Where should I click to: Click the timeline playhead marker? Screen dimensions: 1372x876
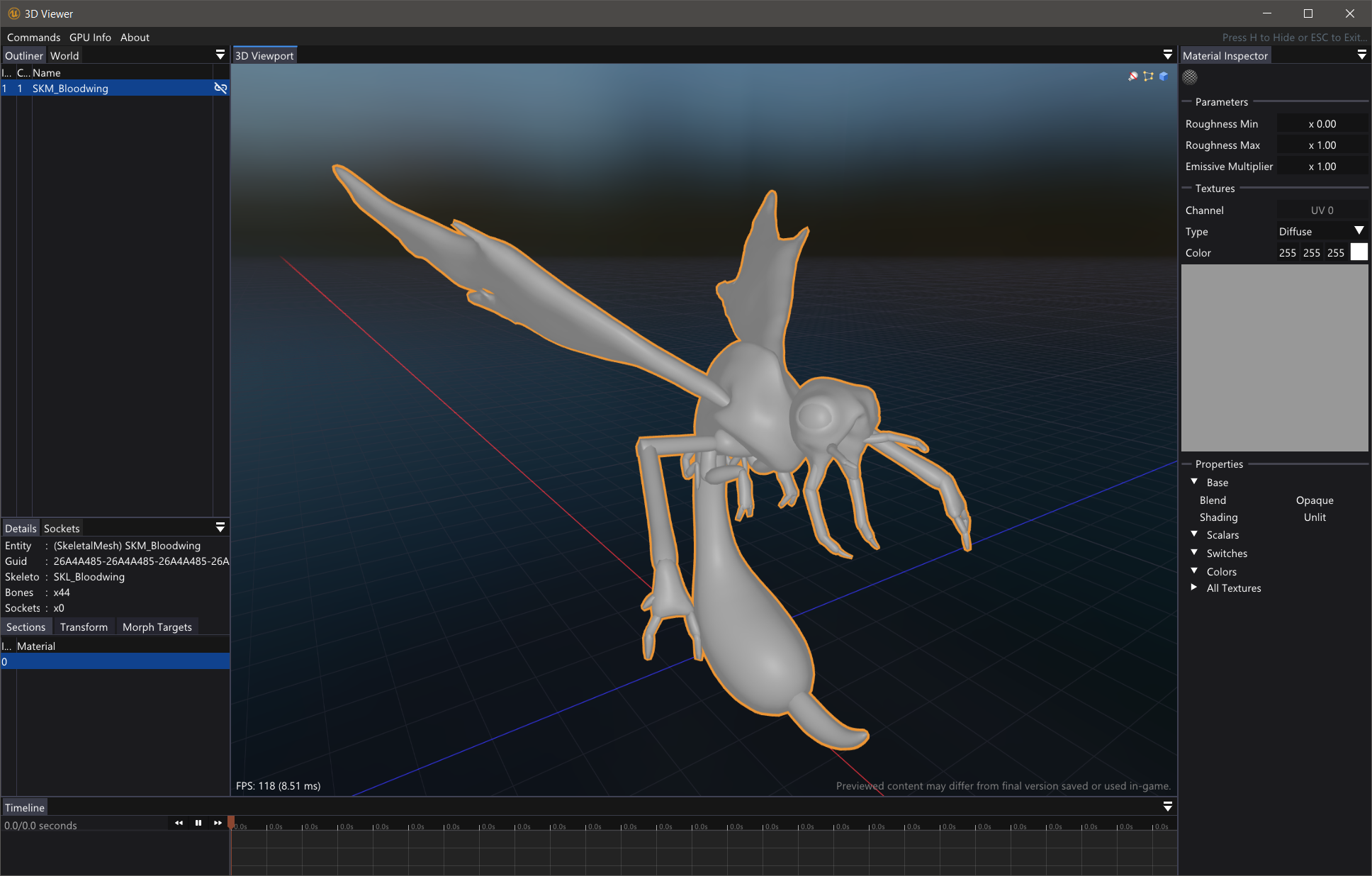coord(231,822)
